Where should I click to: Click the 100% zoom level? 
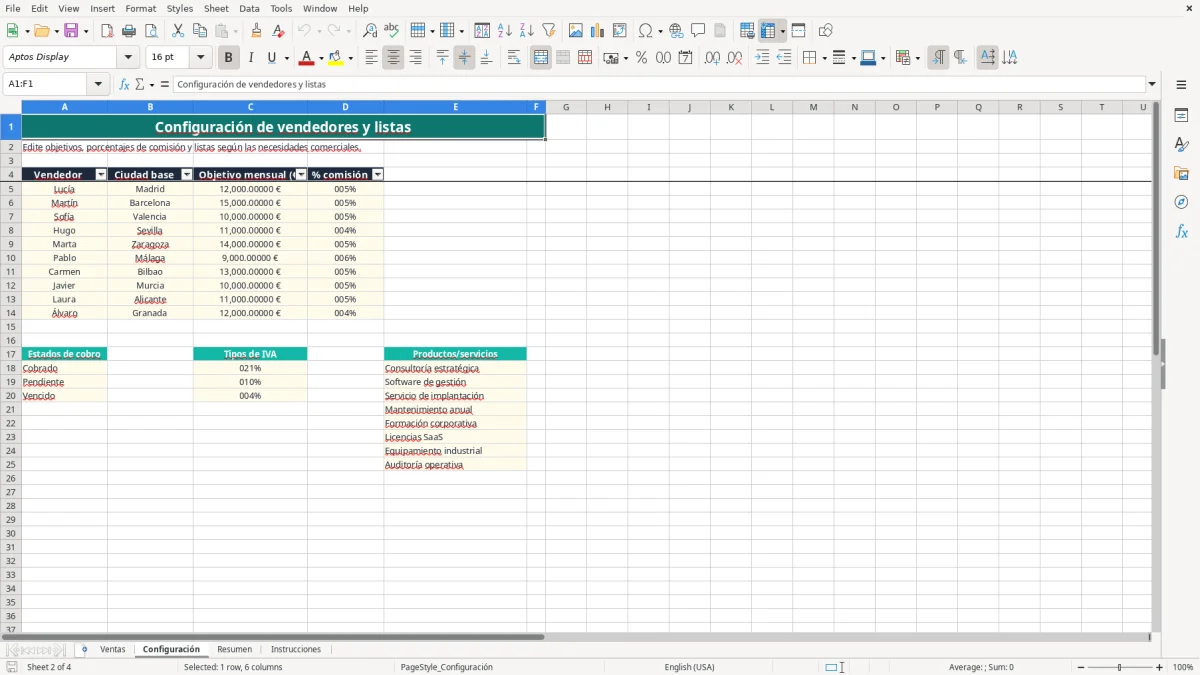[x=1183, y=667]
